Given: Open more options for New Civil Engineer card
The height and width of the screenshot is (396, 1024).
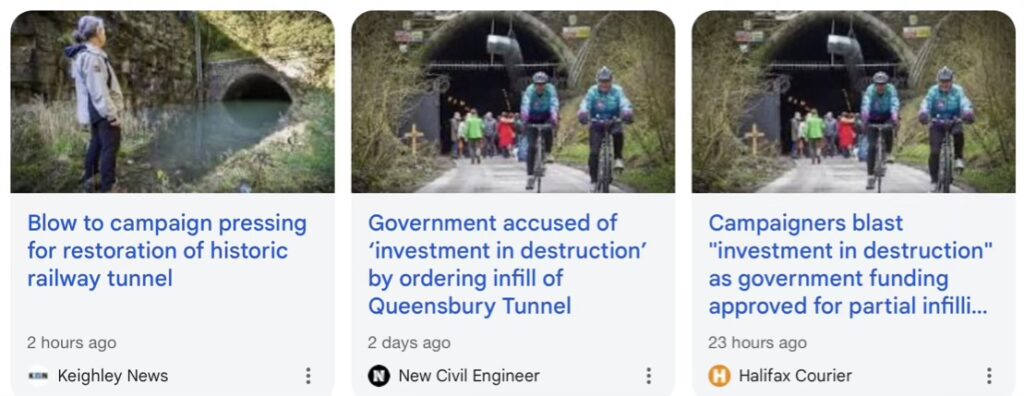Looking at the screenshot, I should (648, 376).
